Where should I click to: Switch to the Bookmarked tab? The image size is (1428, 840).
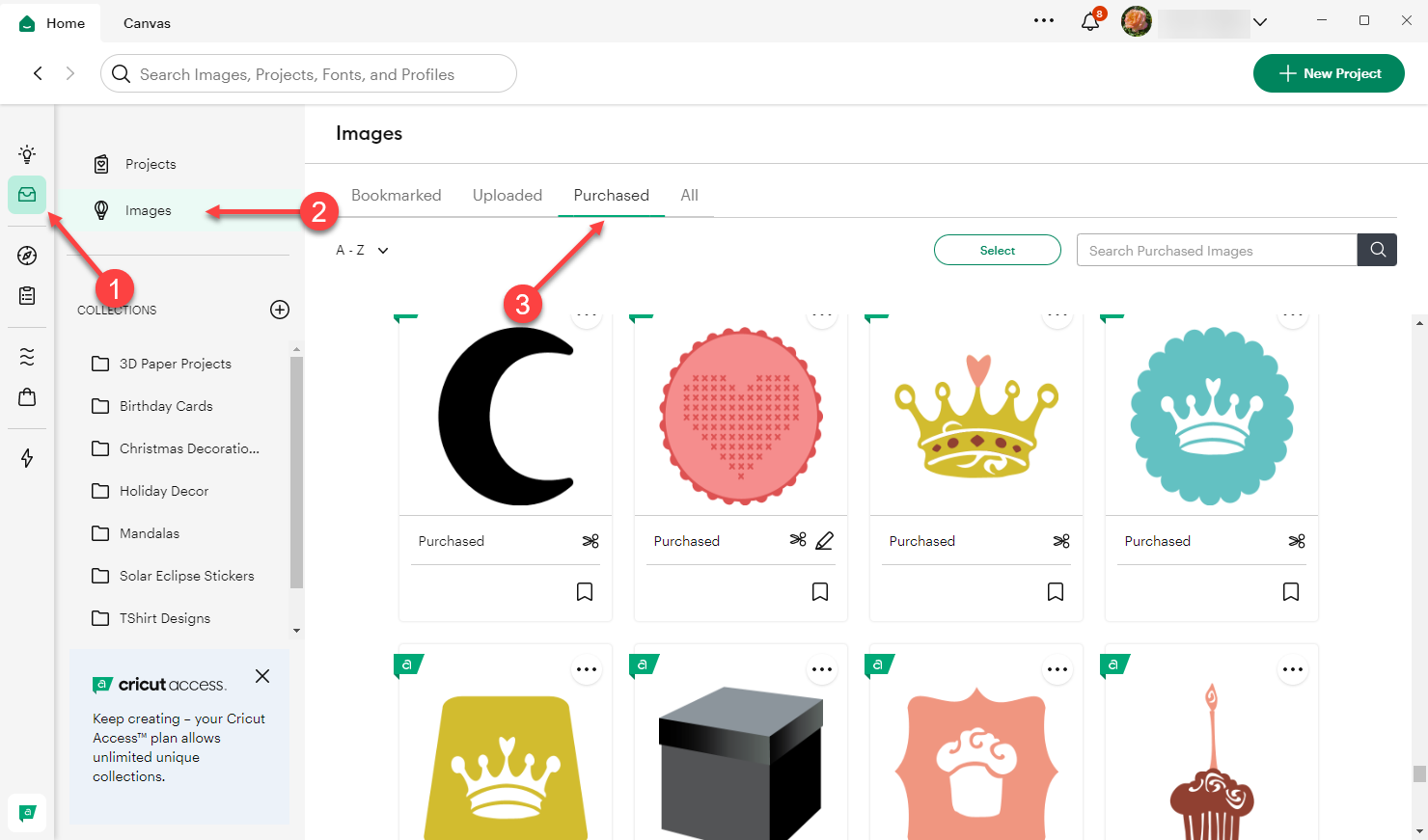pos(396,196)
